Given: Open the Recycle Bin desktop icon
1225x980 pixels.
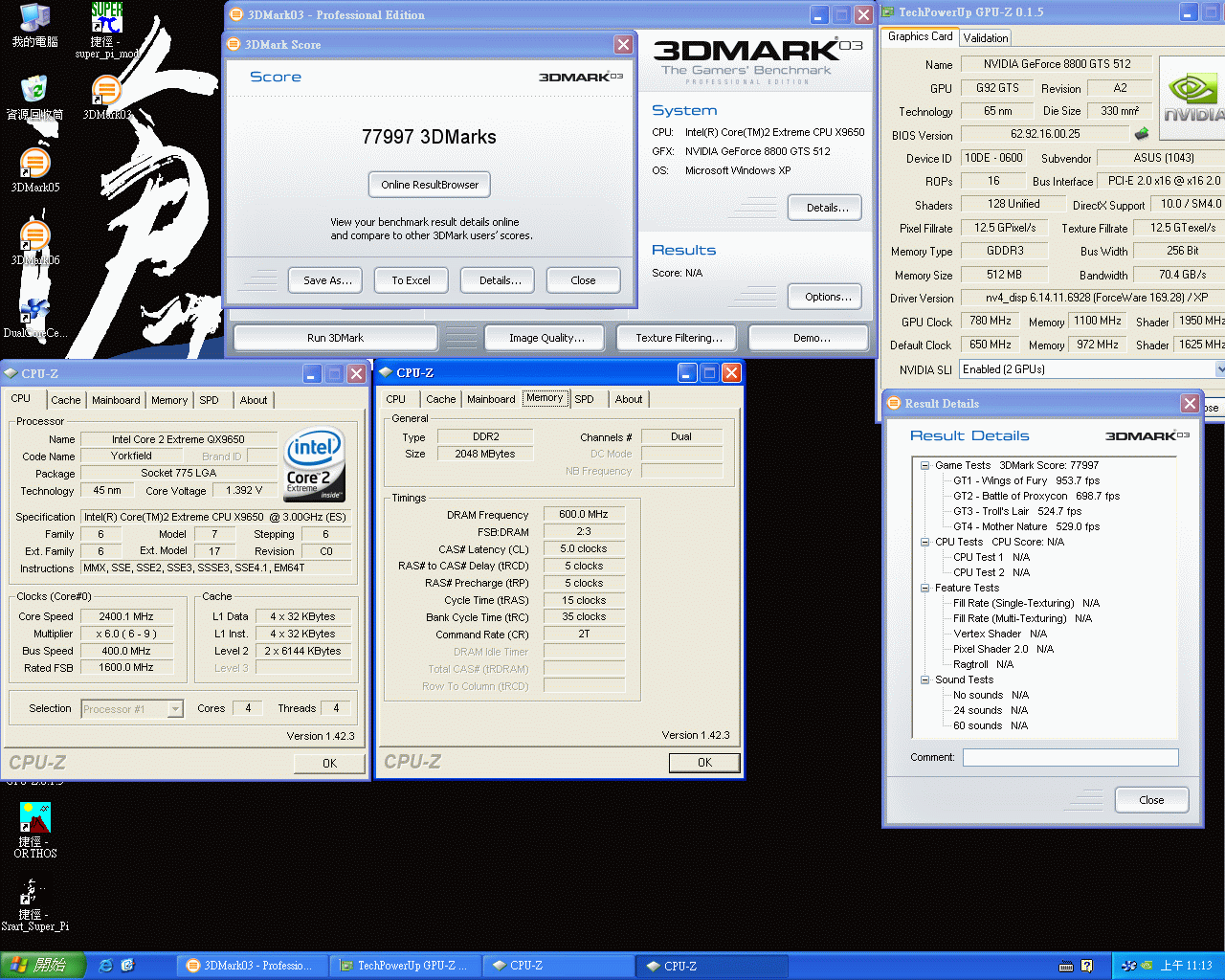Looking at the screenshot, I should (x=34, y=97).
